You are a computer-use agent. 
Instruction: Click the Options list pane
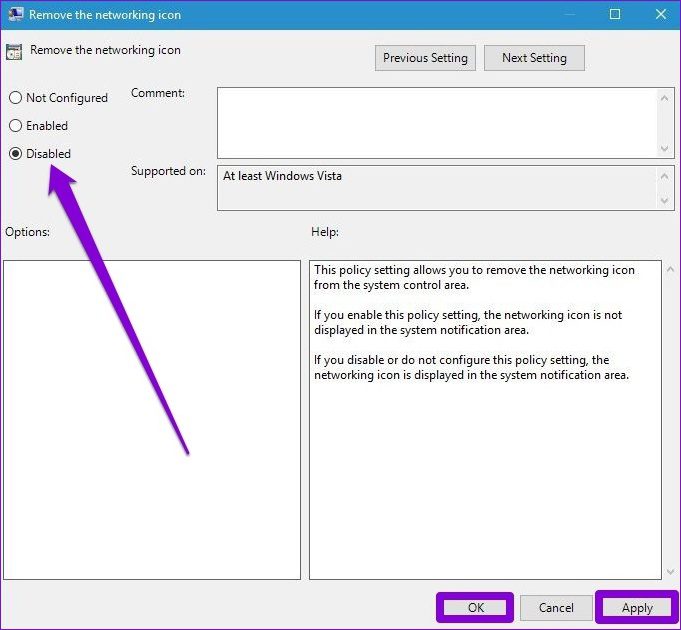[x=152, y=420]
